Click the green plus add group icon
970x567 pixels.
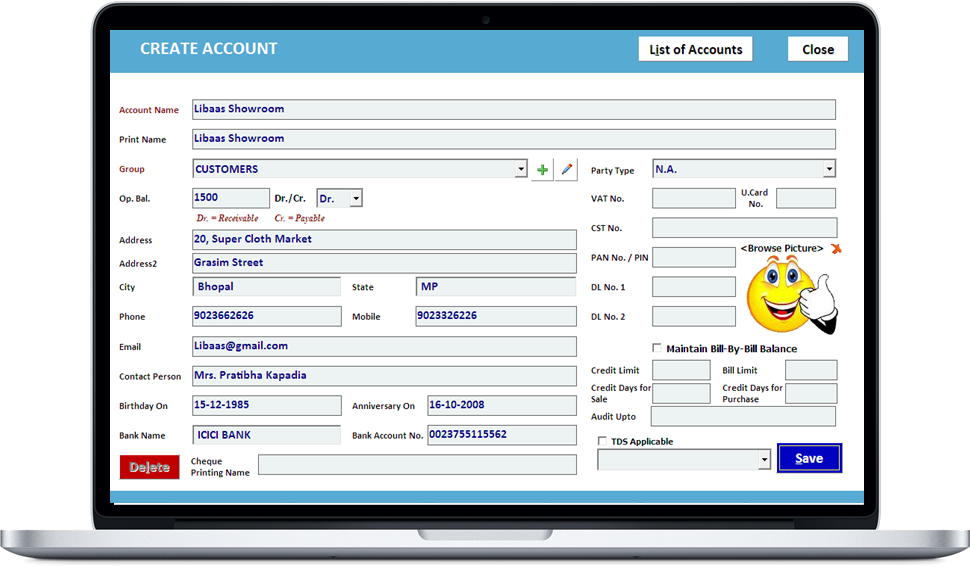[542, 170]
